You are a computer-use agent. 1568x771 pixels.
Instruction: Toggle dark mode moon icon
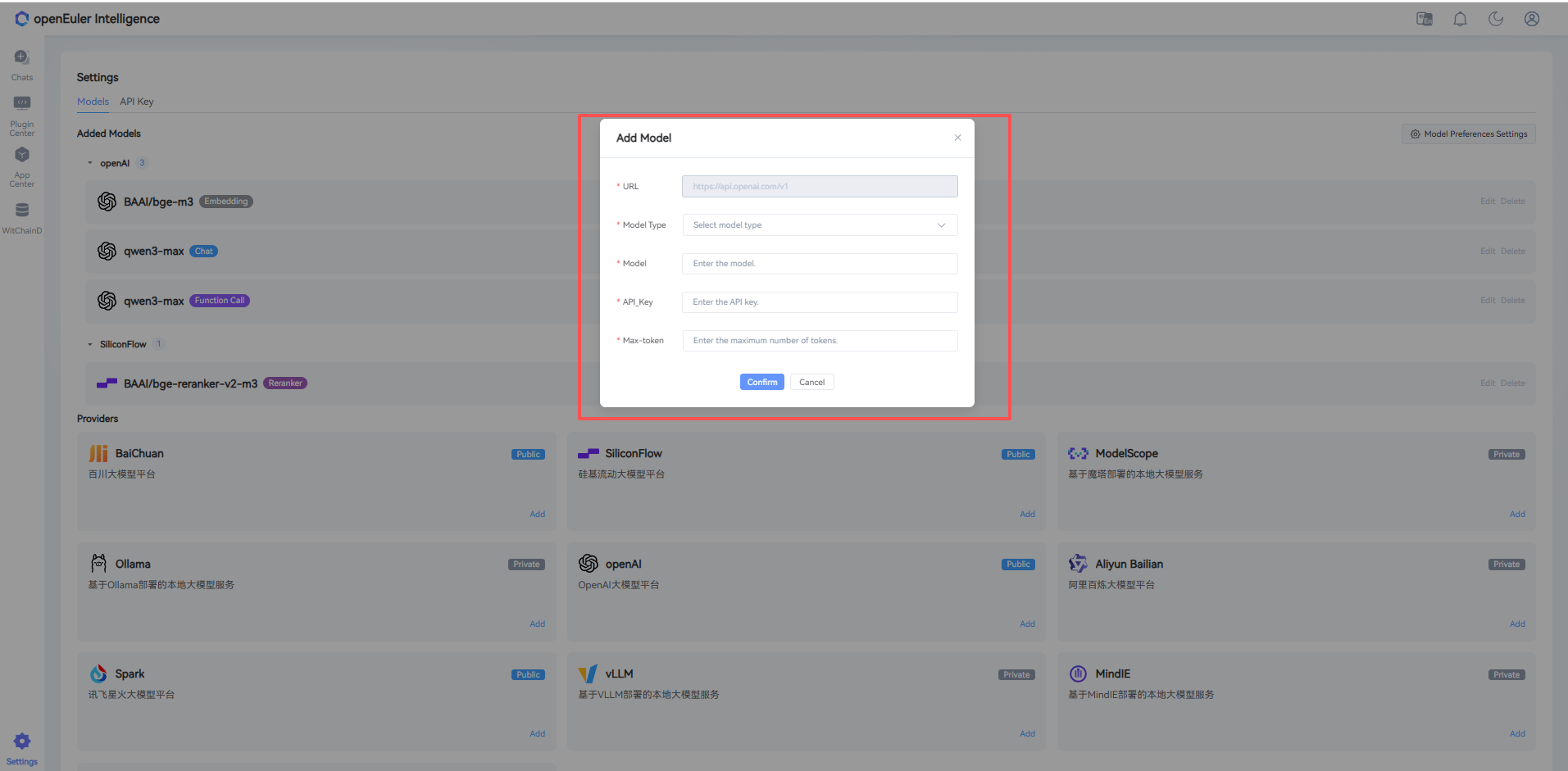coord(1496,19)
